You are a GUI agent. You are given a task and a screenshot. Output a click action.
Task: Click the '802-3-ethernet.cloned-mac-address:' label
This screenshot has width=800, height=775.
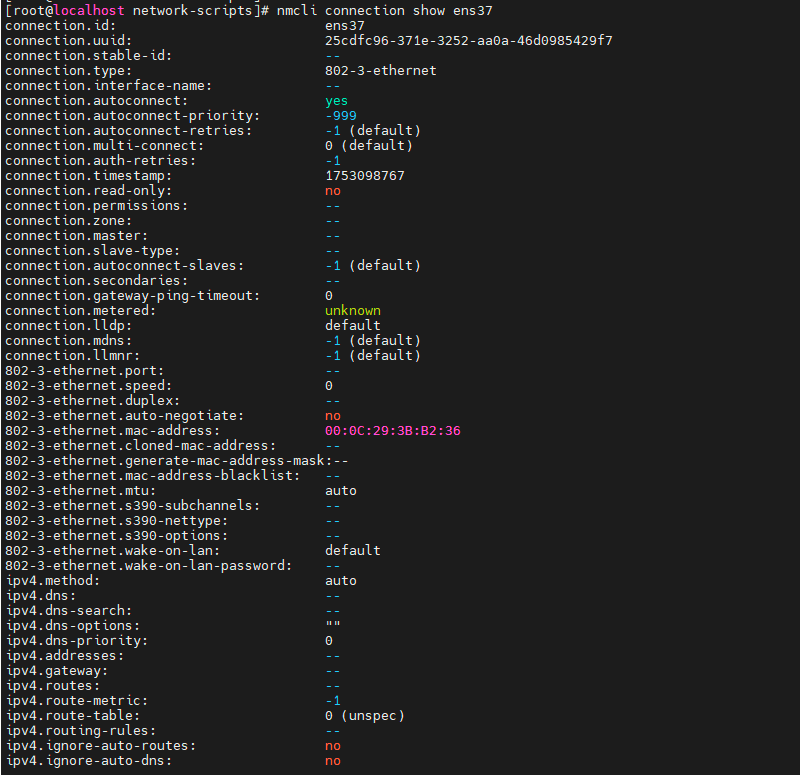point(140,446)
